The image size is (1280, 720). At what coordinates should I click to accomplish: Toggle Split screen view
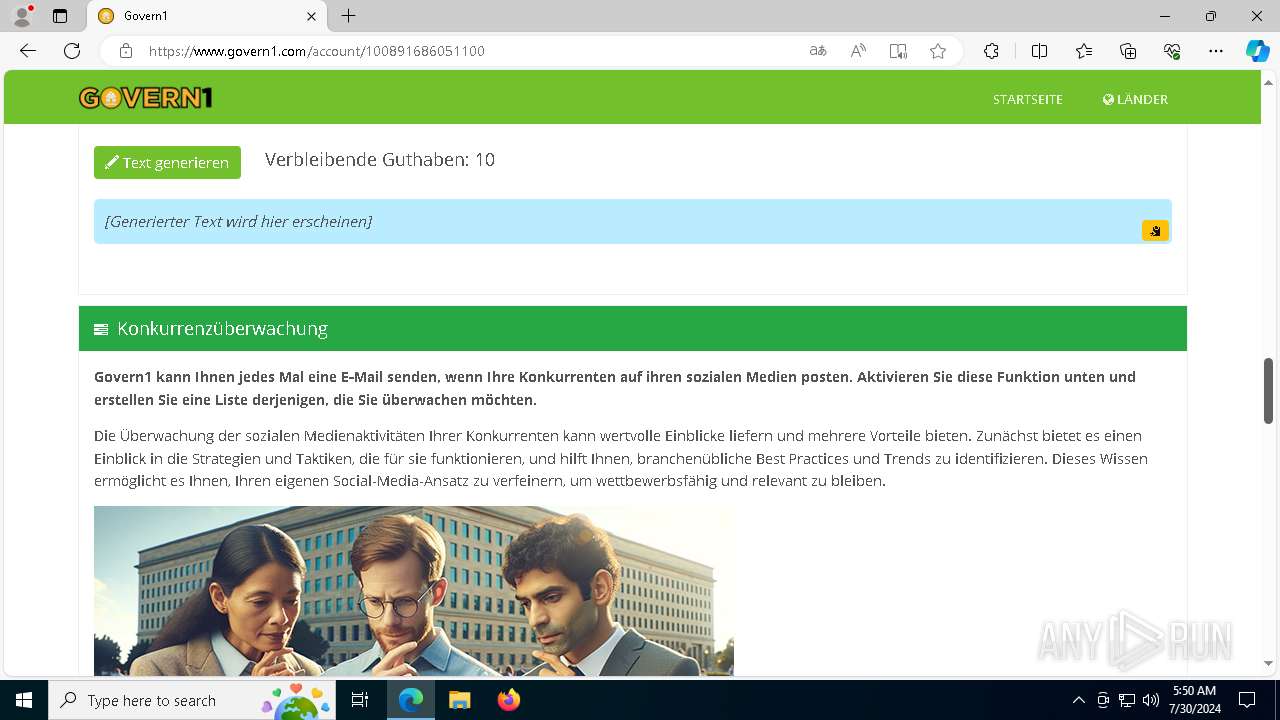1039,51
